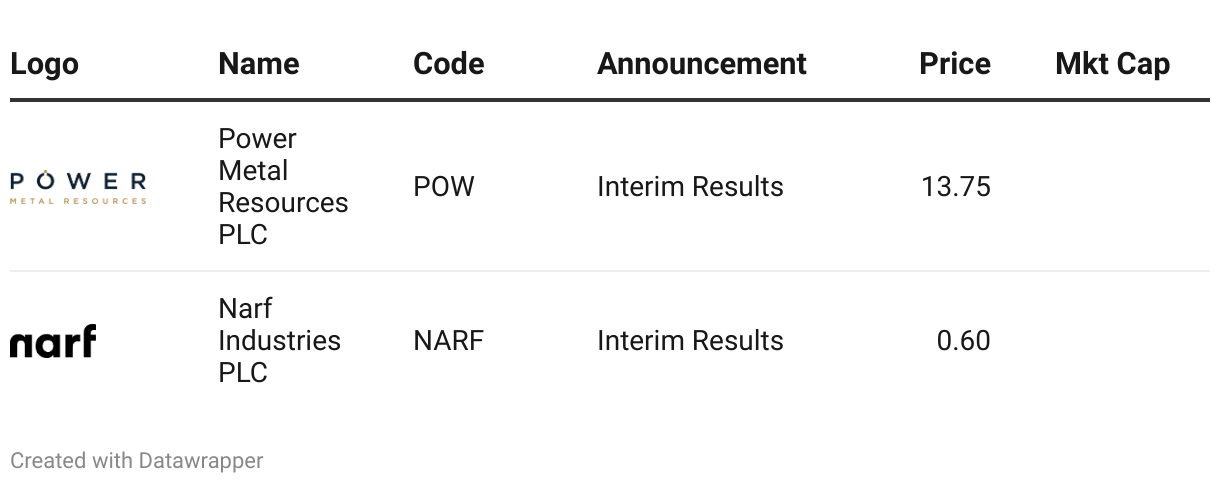1220x484 pixels.
Task: Click the Name column header
Action: (258, 64)
